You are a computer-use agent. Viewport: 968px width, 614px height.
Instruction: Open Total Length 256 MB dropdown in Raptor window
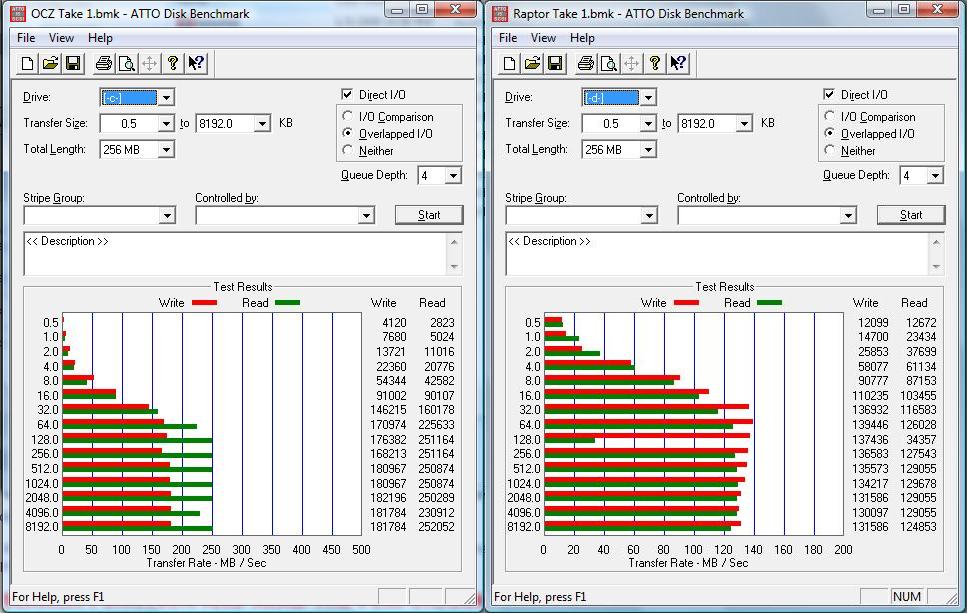(648, 149)
